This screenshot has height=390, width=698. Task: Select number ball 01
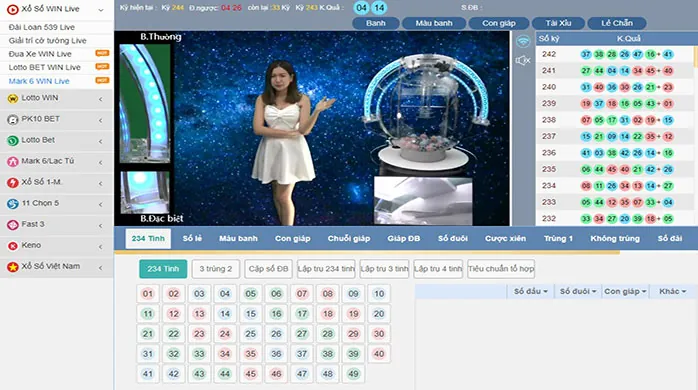148,294
